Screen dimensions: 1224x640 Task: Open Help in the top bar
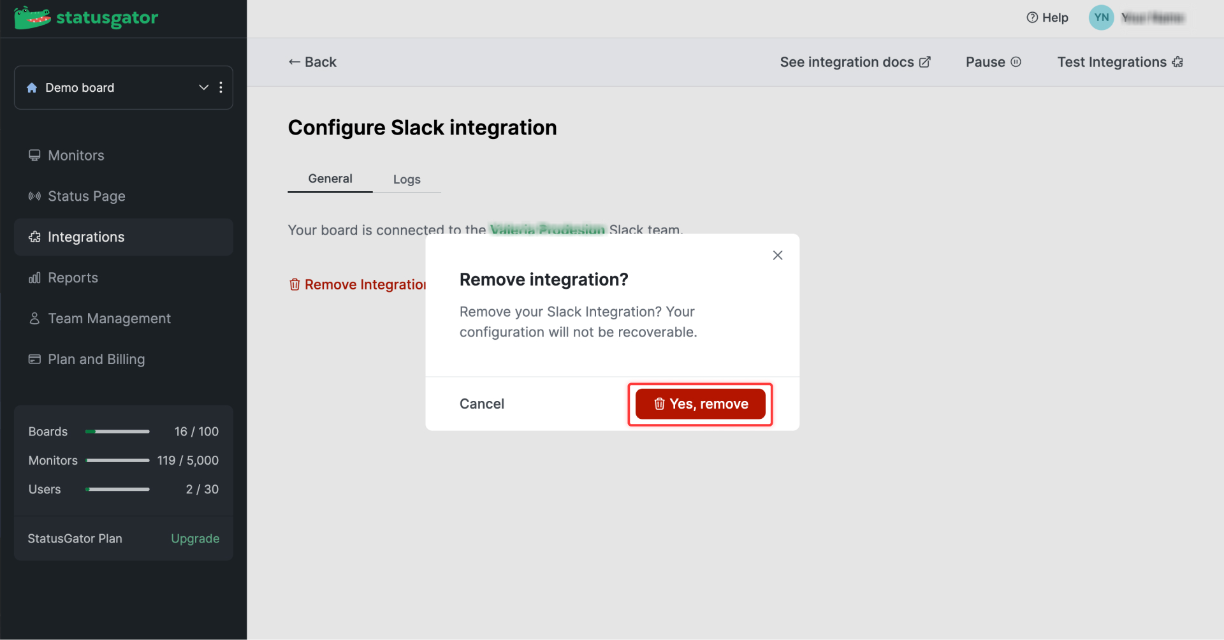[x=1047, y=18]
